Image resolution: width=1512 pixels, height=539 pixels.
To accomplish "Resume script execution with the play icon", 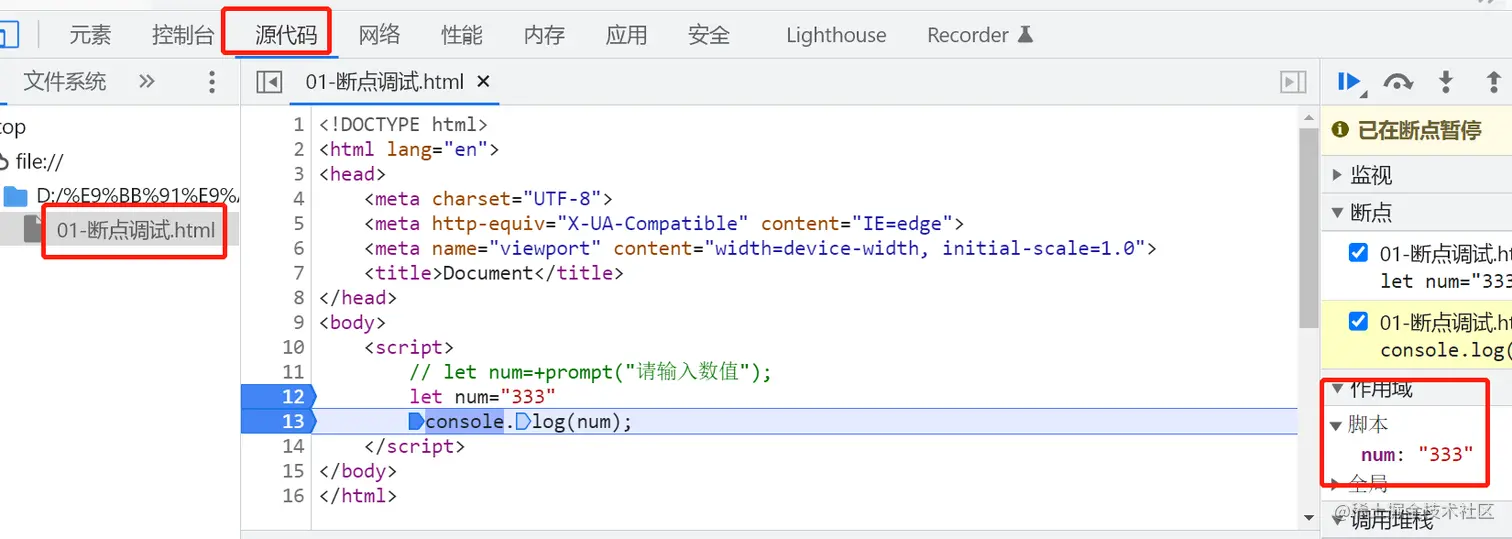I will 1349,82.
